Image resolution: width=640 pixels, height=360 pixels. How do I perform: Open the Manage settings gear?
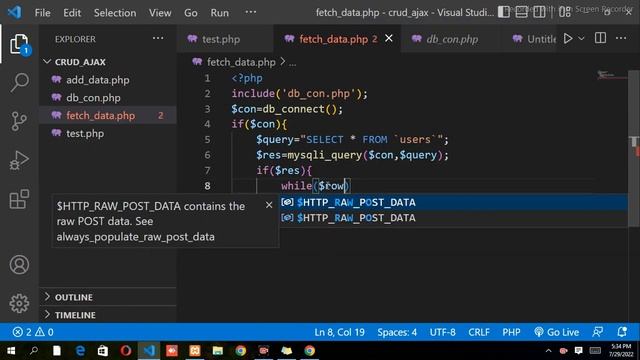(19, 303)
